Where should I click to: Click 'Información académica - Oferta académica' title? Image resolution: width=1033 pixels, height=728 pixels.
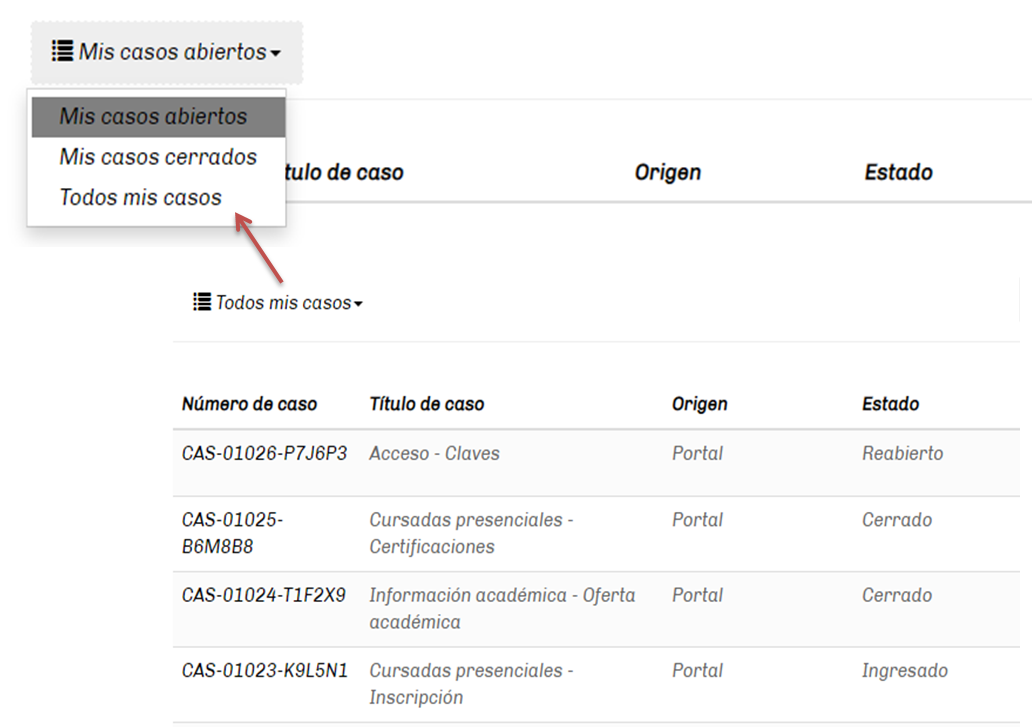[x=502, y=608]
